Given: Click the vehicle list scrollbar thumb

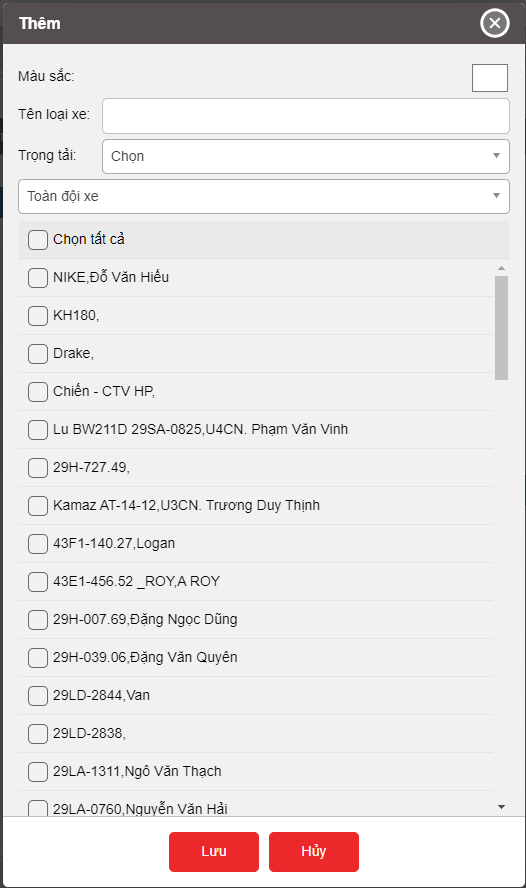Looking at the screenshot, I should point(501,328).
